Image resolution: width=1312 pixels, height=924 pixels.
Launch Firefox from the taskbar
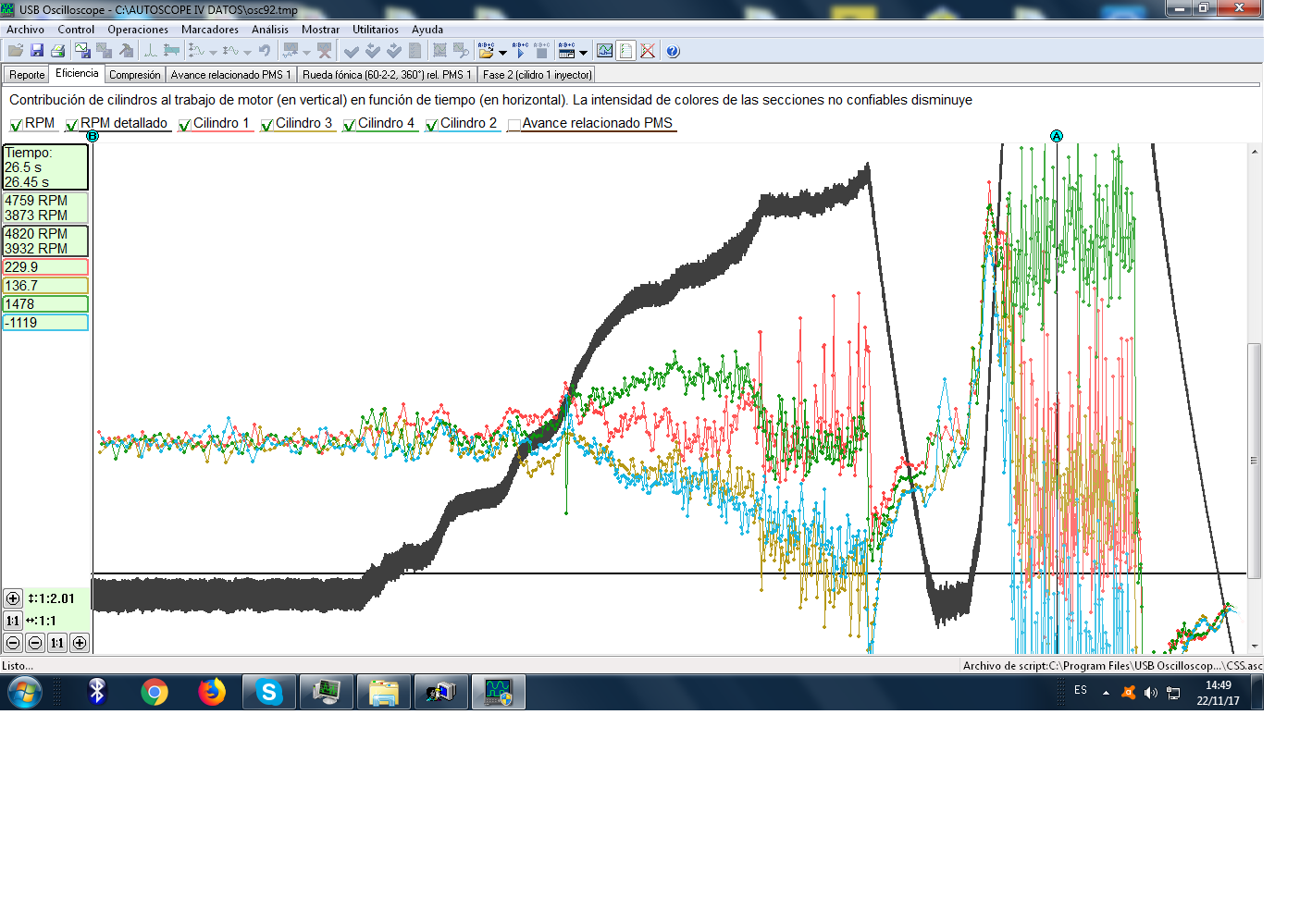click(x=211, y=692)
